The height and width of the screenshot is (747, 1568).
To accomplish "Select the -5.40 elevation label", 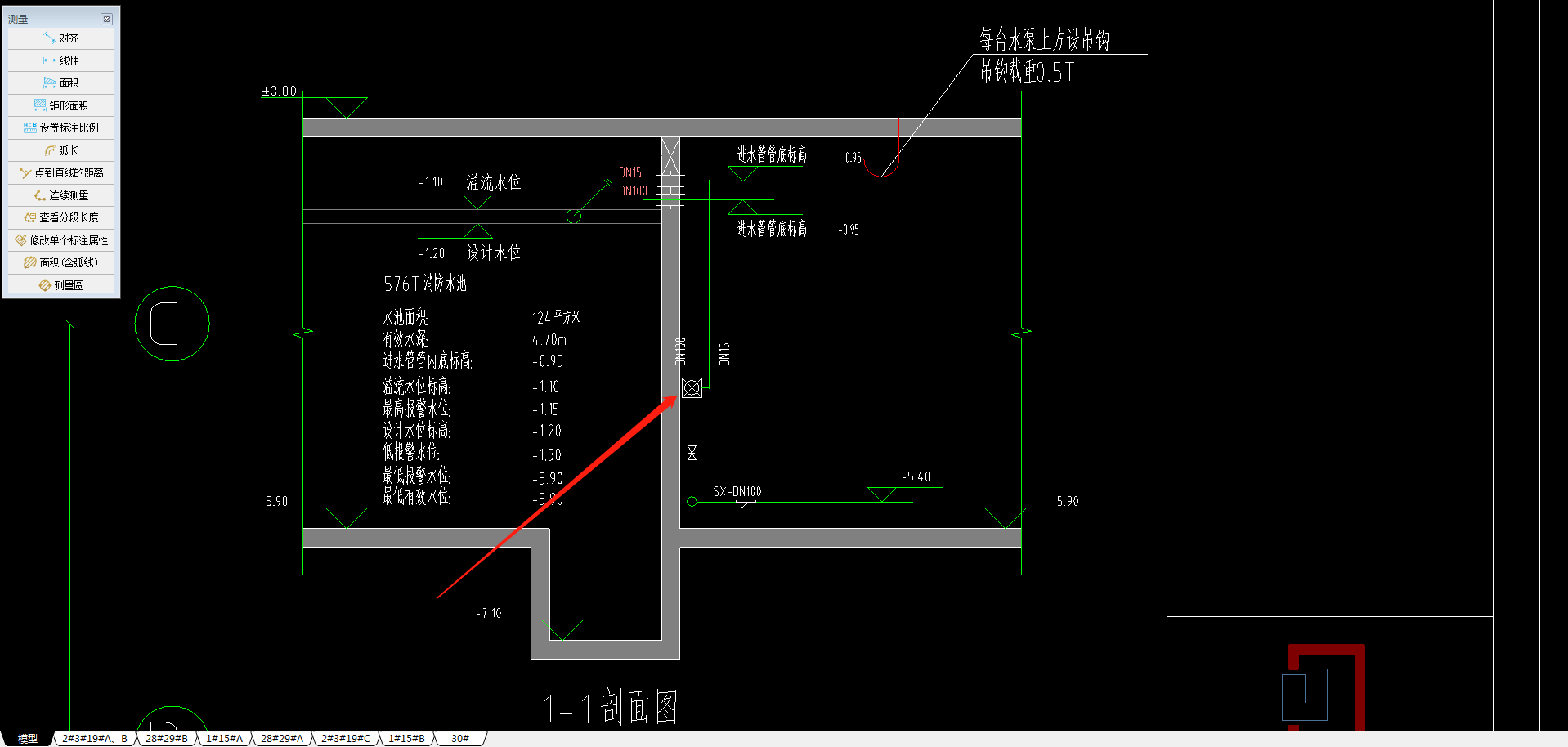I will 916,476.
